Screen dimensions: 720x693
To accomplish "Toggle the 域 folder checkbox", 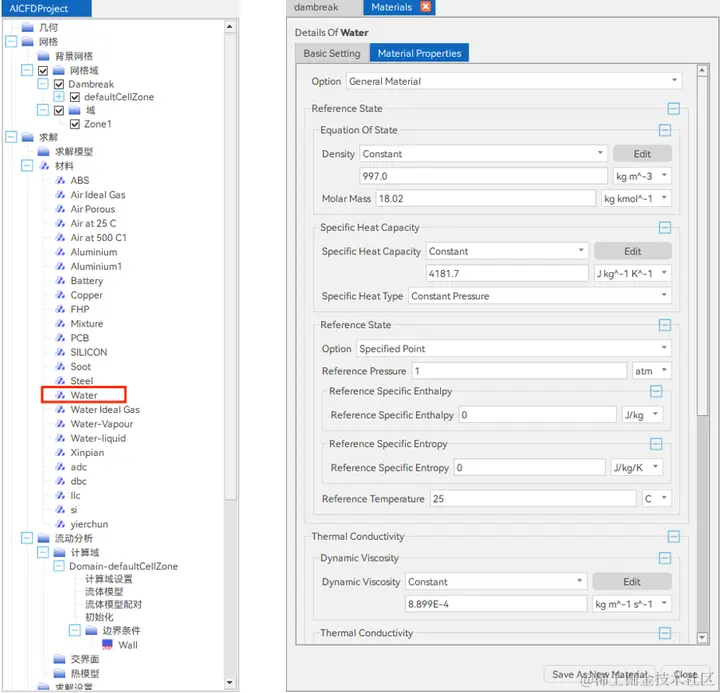I will click(59, 110).
